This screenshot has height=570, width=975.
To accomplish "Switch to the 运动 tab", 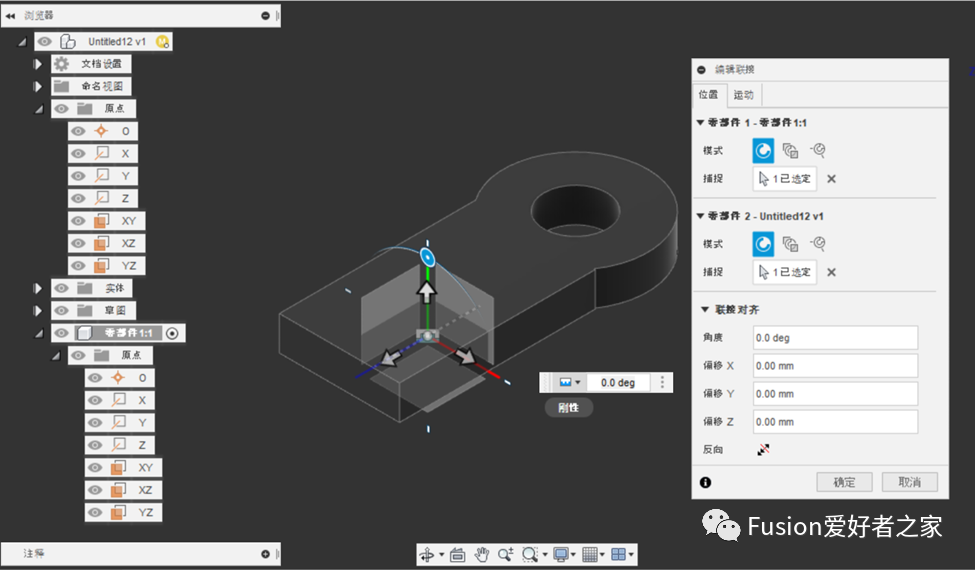I will (743, 94).
